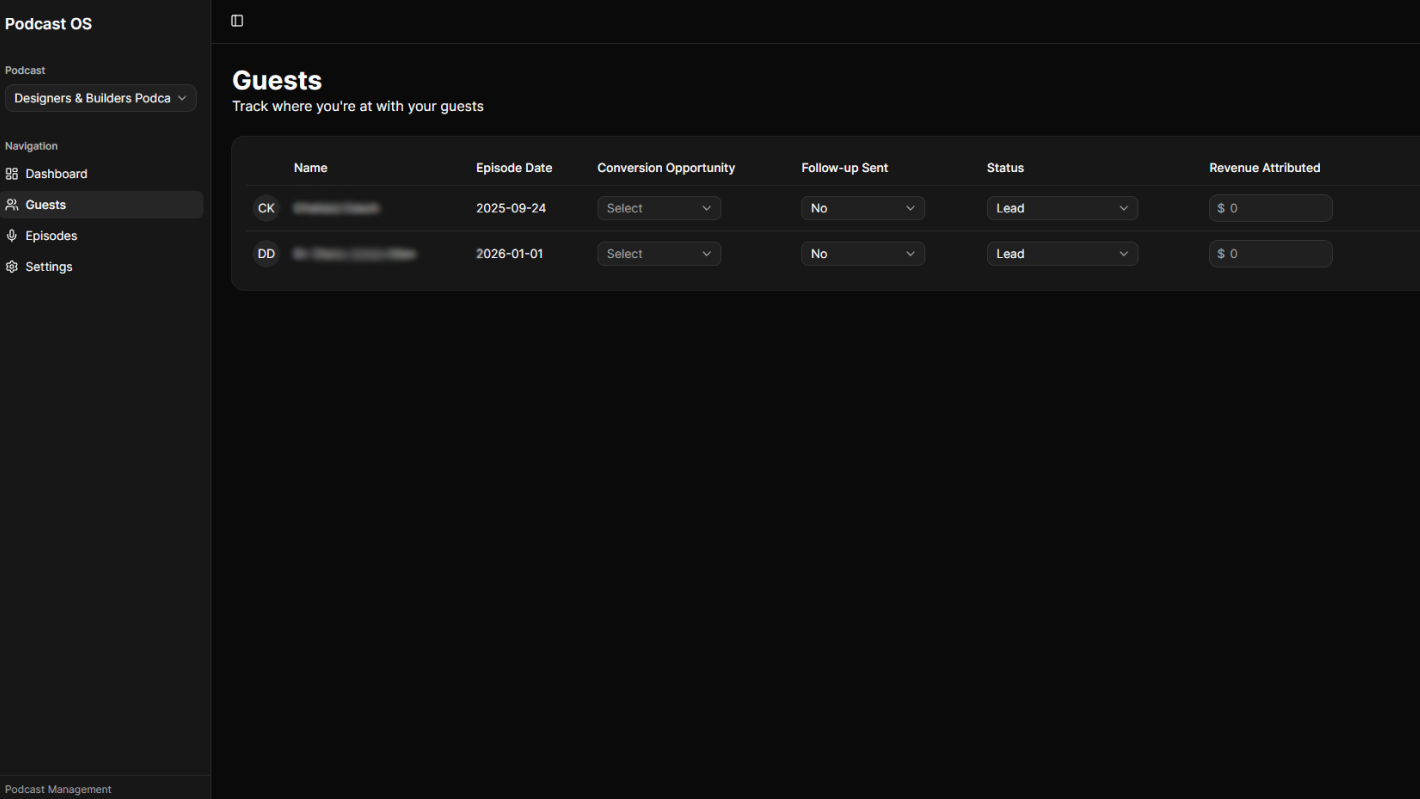Screen dimensions: 1420x799
Task: Expand the Follow-up Sent dropdown in first row
Action: [862, 208]
